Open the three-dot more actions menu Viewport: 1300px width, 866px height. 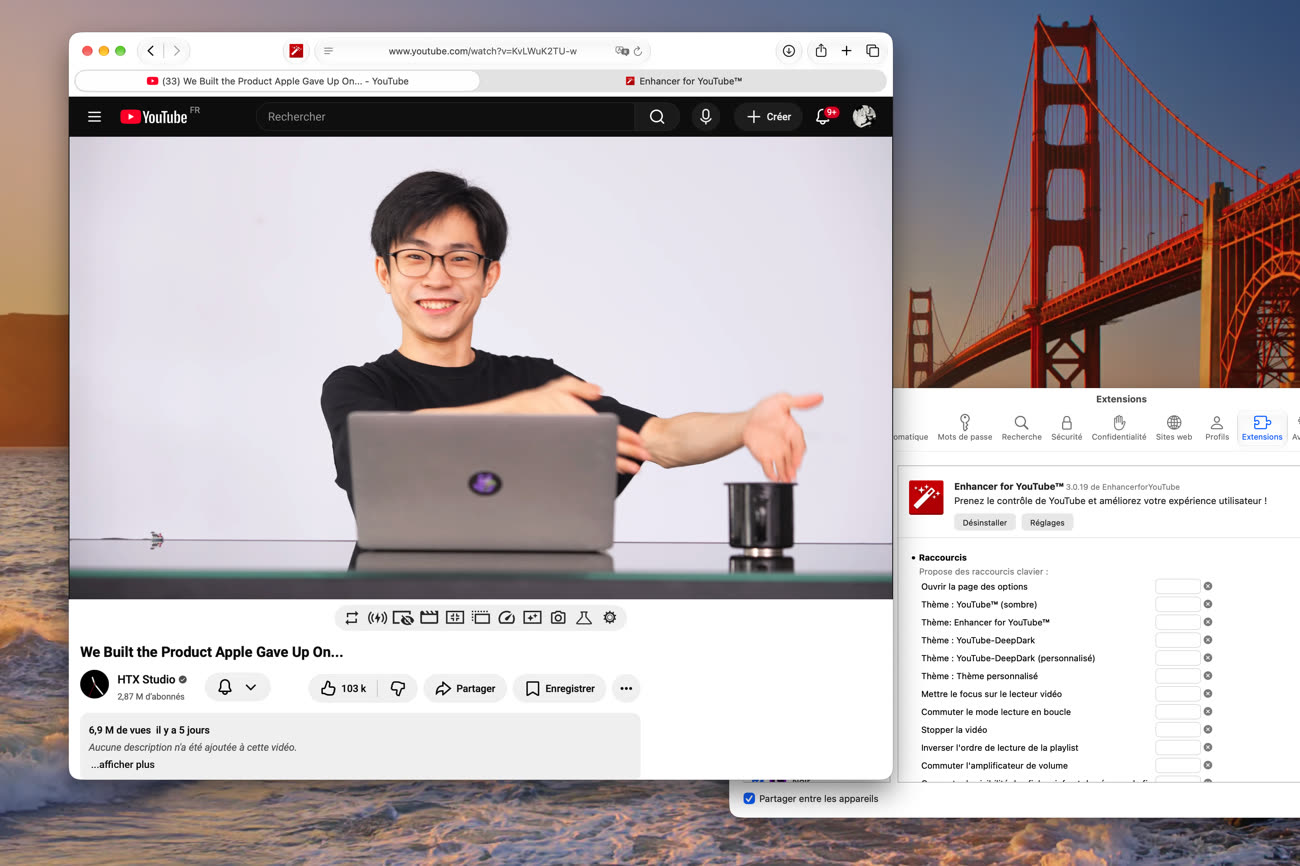pos(626,688)
